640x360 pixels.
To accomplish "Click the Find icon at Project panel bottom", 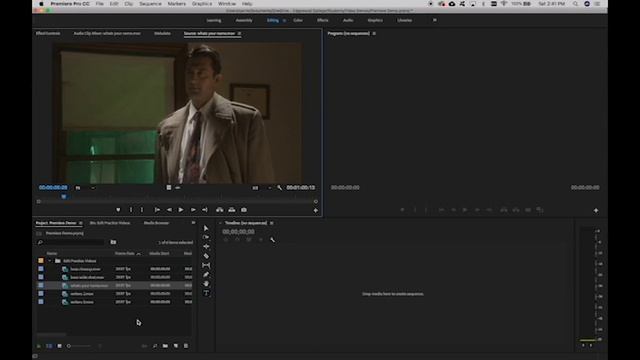I will pyautogui.click(x=155, y=346).
